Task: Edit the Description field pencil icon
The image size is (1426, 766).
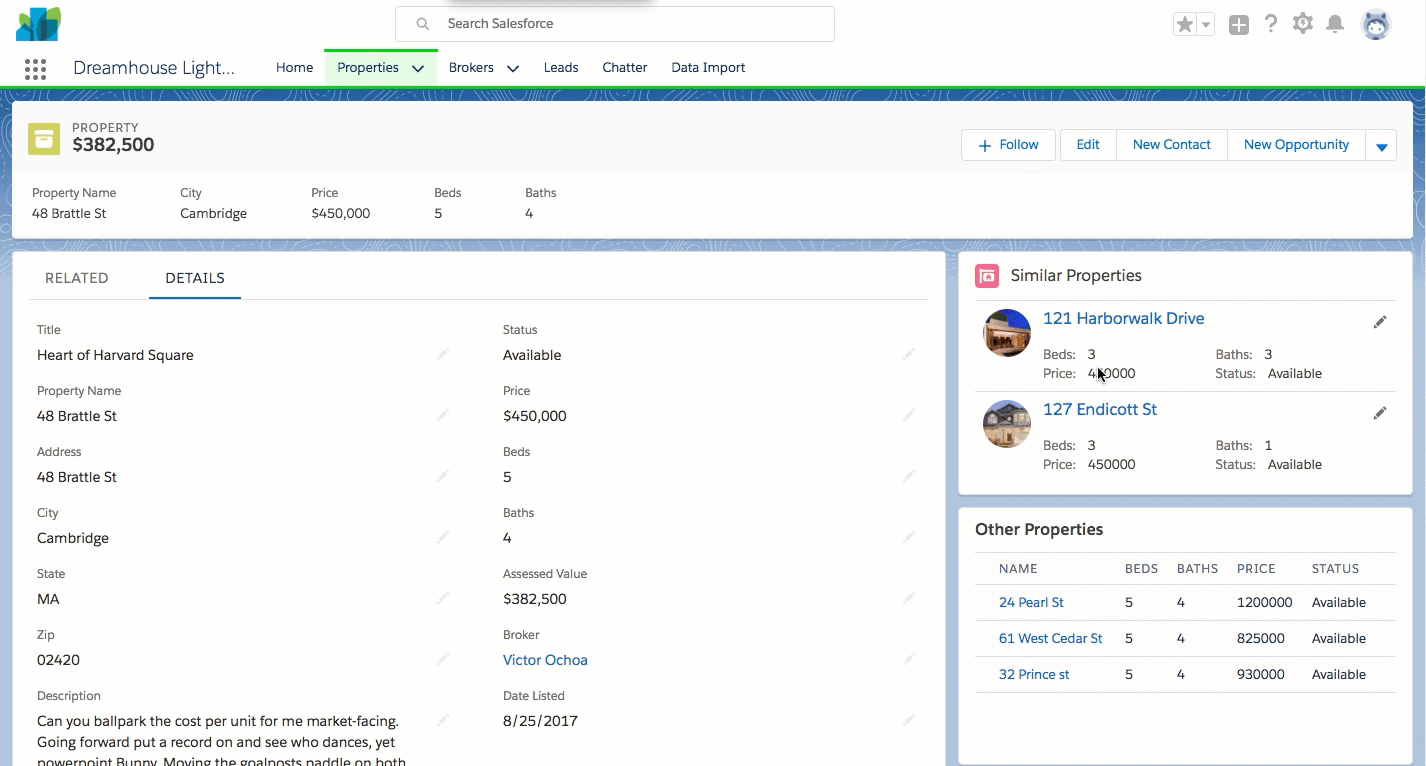Action: click(443, 720)
